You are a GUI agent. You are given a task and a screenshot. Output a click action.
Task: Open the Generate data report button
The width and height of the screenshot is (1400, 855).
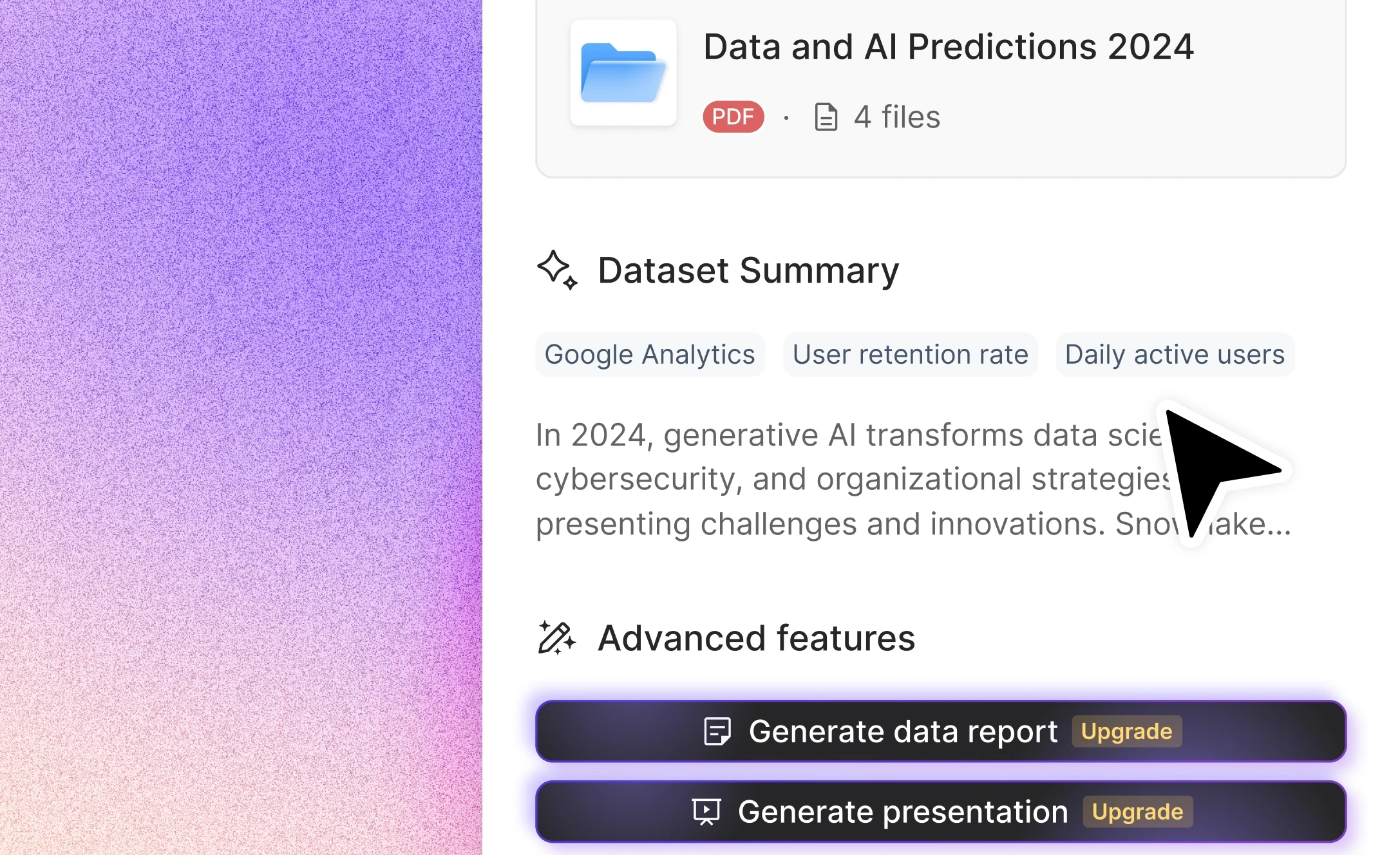point(941,731)
